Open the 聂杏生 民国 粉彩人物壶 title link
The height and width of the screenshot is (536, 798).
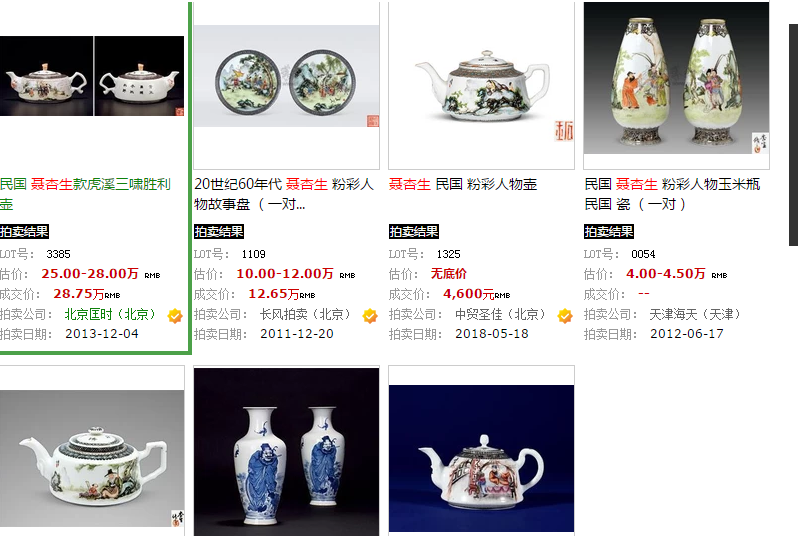[463, 184]
